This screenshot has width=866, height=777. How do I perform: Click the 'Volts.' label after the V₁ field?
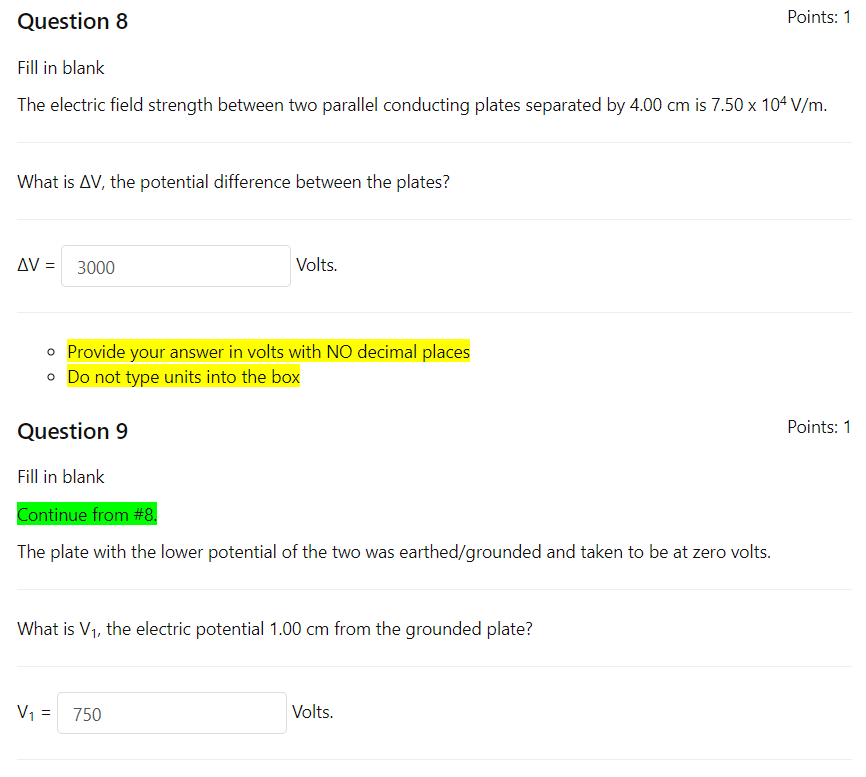click(311, 711)
